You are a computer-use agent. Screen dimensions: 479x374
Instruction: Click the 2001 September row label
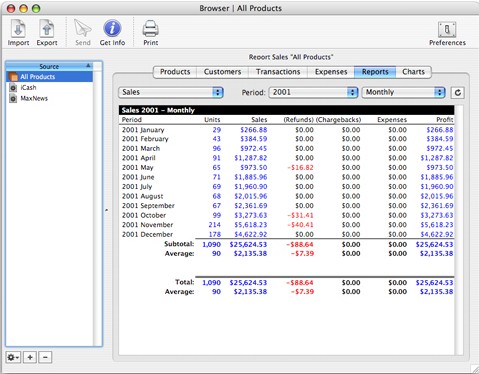pyautogui.click(x=148, y=206)
